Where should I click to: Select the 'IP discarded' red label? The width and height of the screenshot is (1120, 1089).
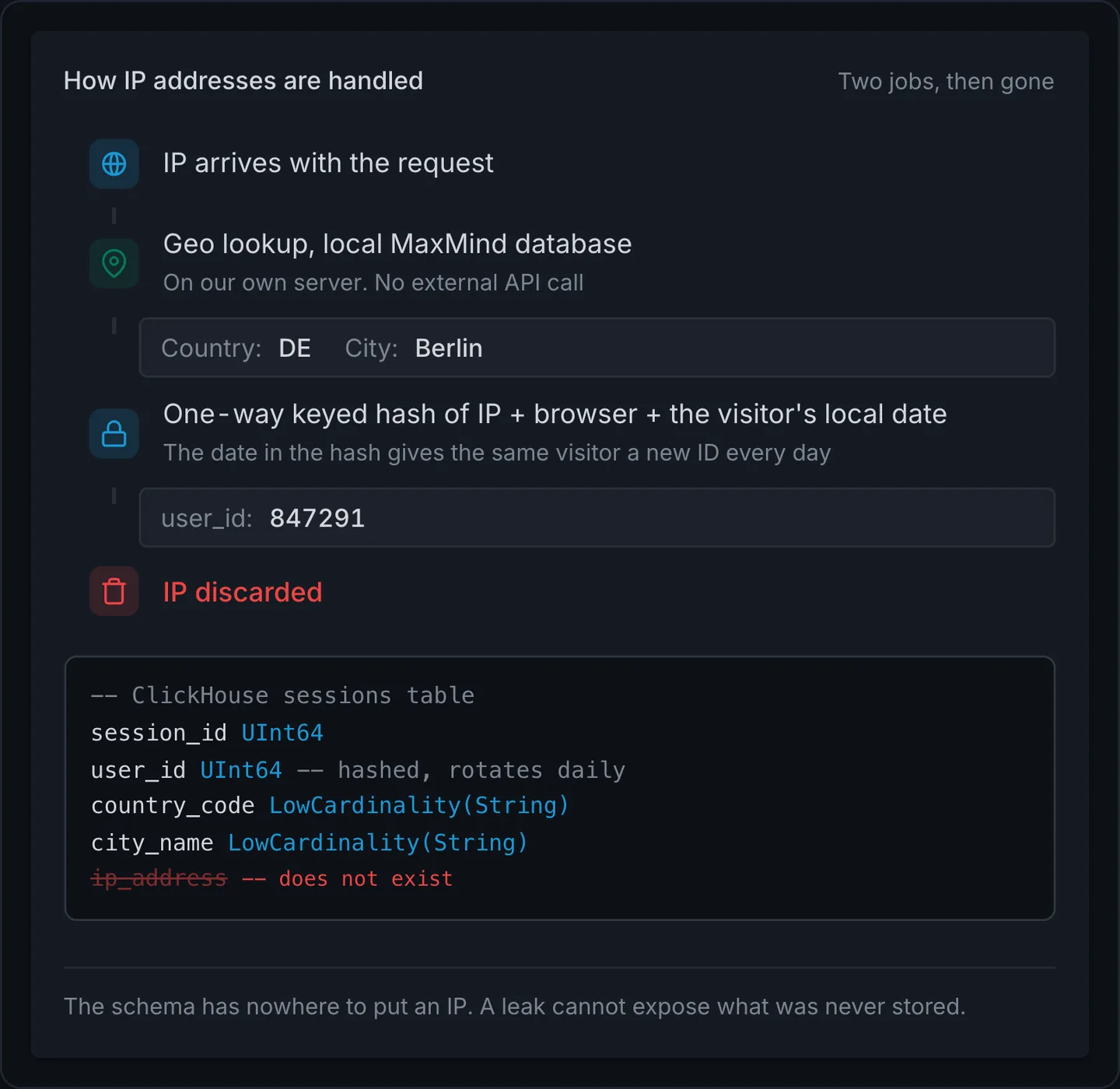(243, 592)
